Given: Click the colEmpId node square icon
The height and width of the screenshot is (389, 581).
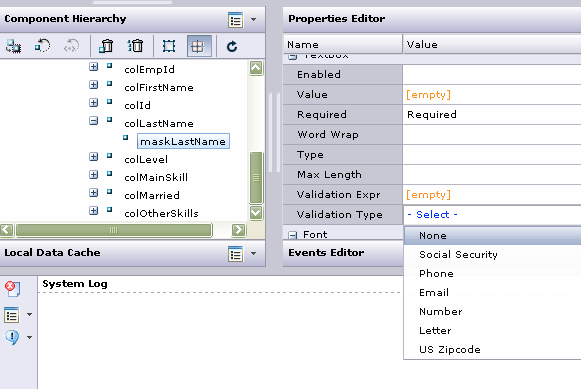Looking at the screenshot, I should click(109, 66).
